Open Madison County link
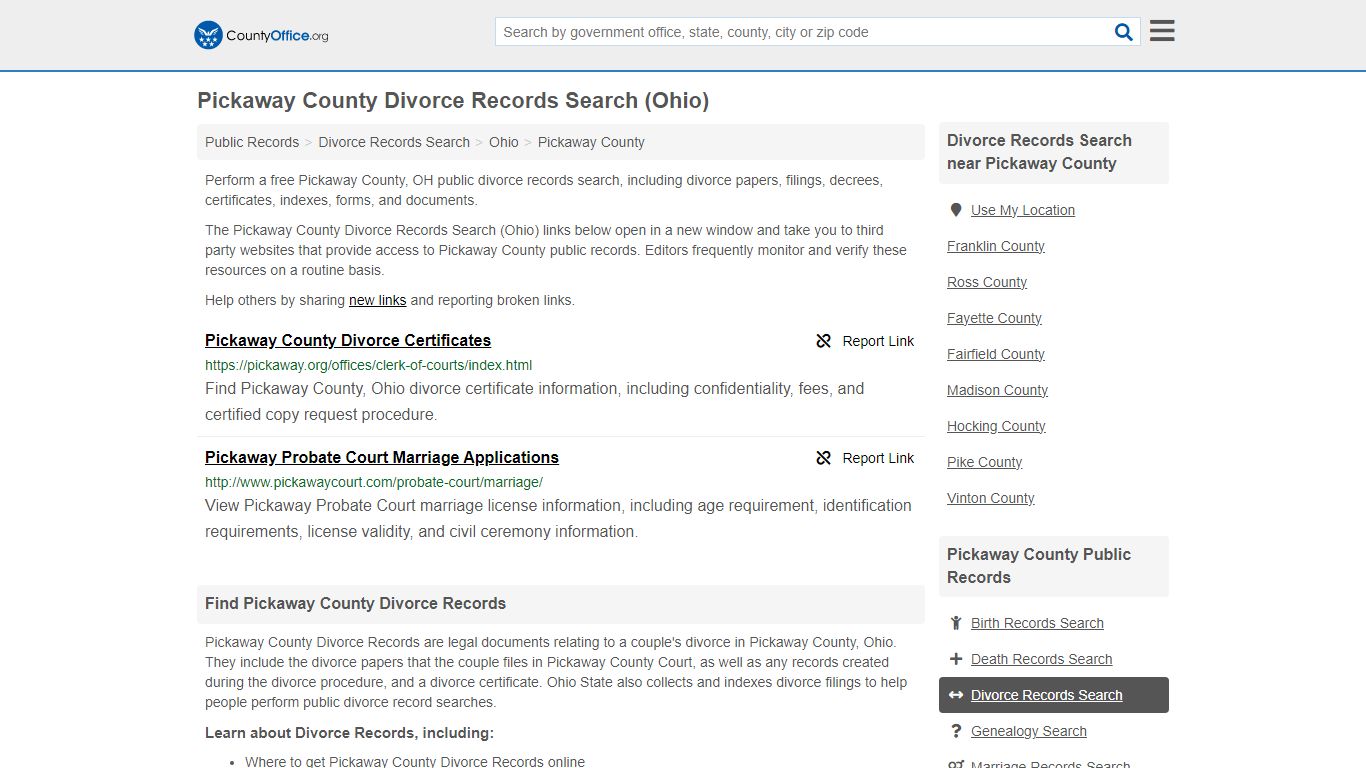1366x768 pixels. [x=997, y=390]
